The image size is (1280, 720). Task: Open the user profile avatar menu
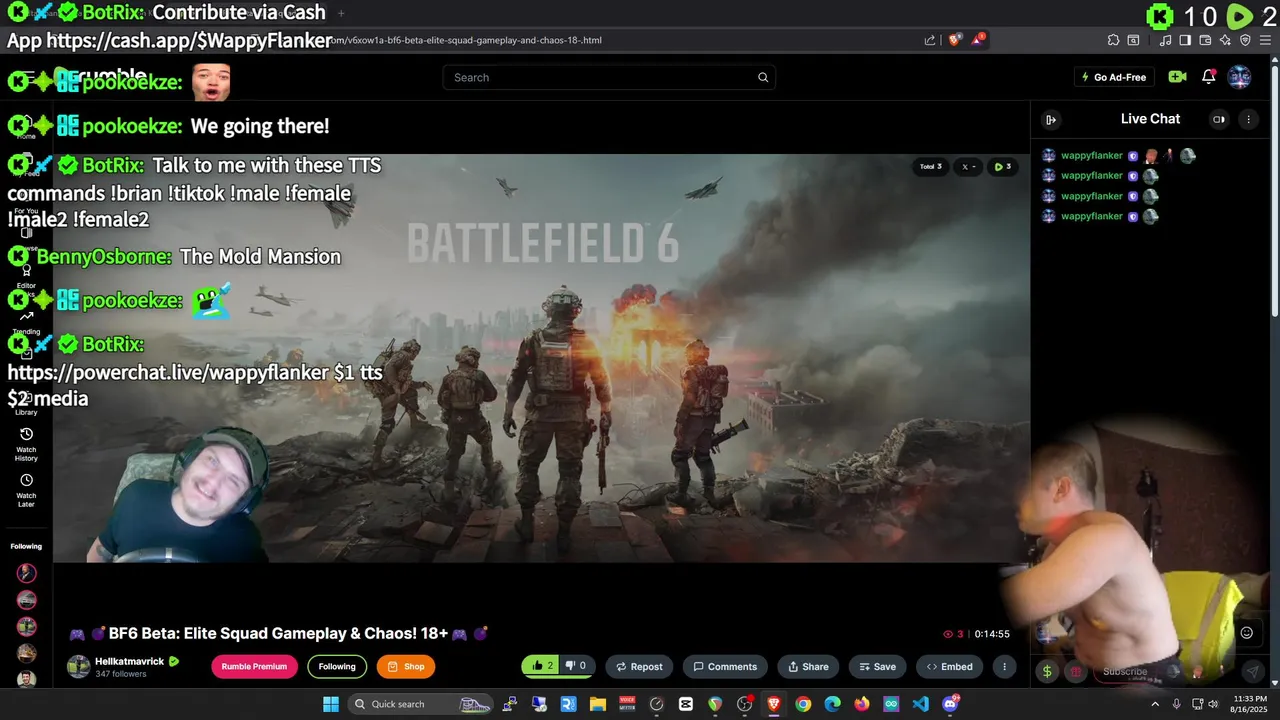tap(1239, 77)
